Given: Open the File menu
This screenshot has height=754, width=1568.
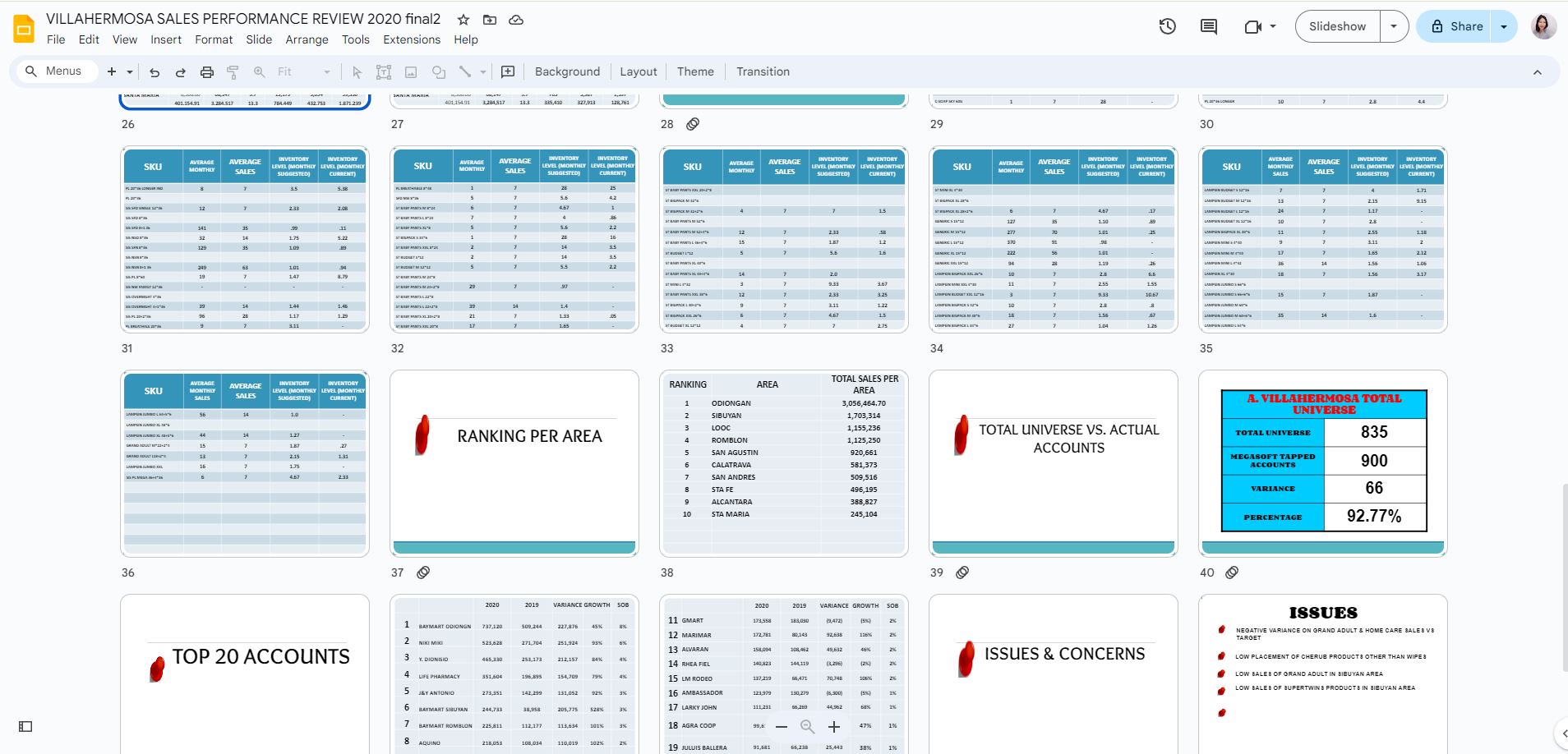Looking at the screenshot, I should 56,39.
